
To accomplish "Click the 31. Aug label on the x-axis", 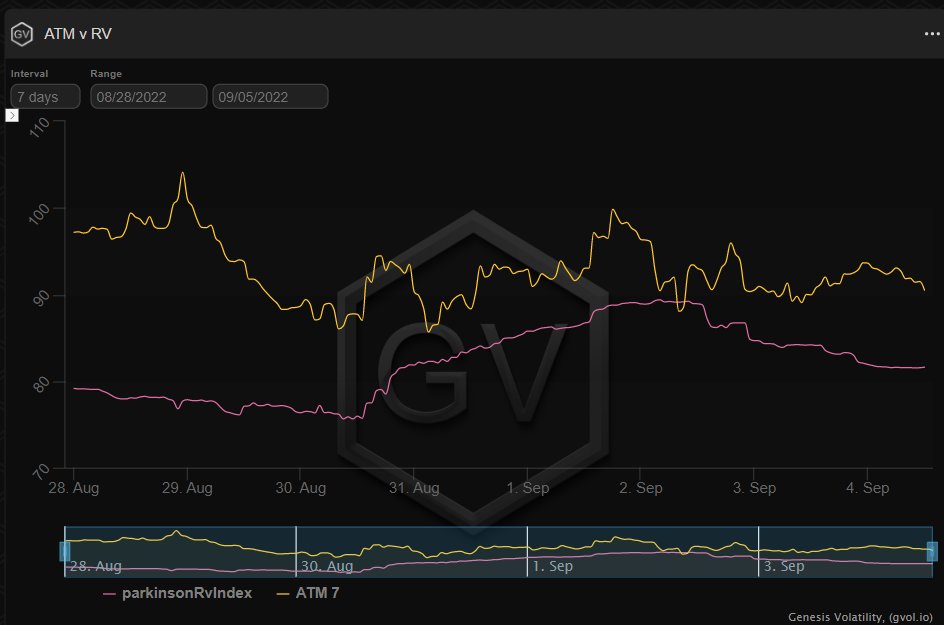I will point(413,488).
